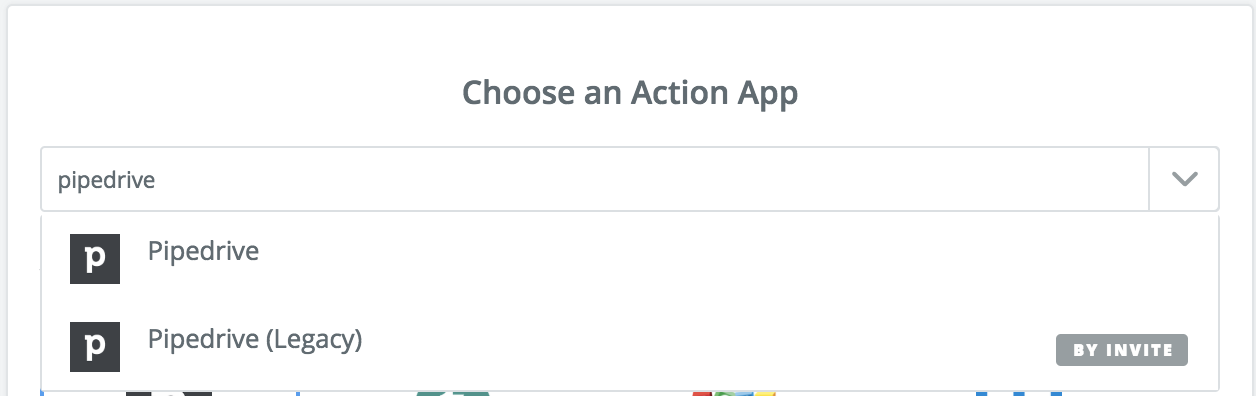This screenshot has width=1256, height=396.
Task: Click the Pipedrive (Legacy) text label
Action: click(255, 340)
